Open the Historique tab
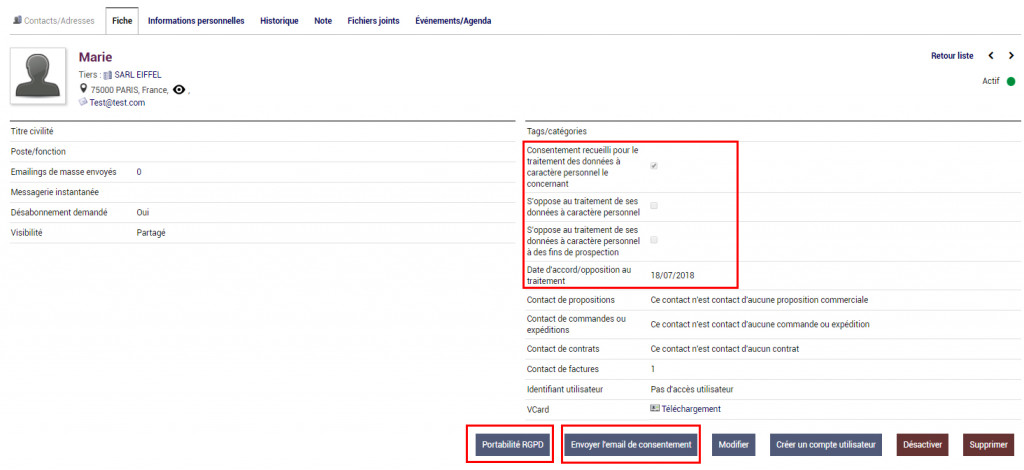 [279, 21]
